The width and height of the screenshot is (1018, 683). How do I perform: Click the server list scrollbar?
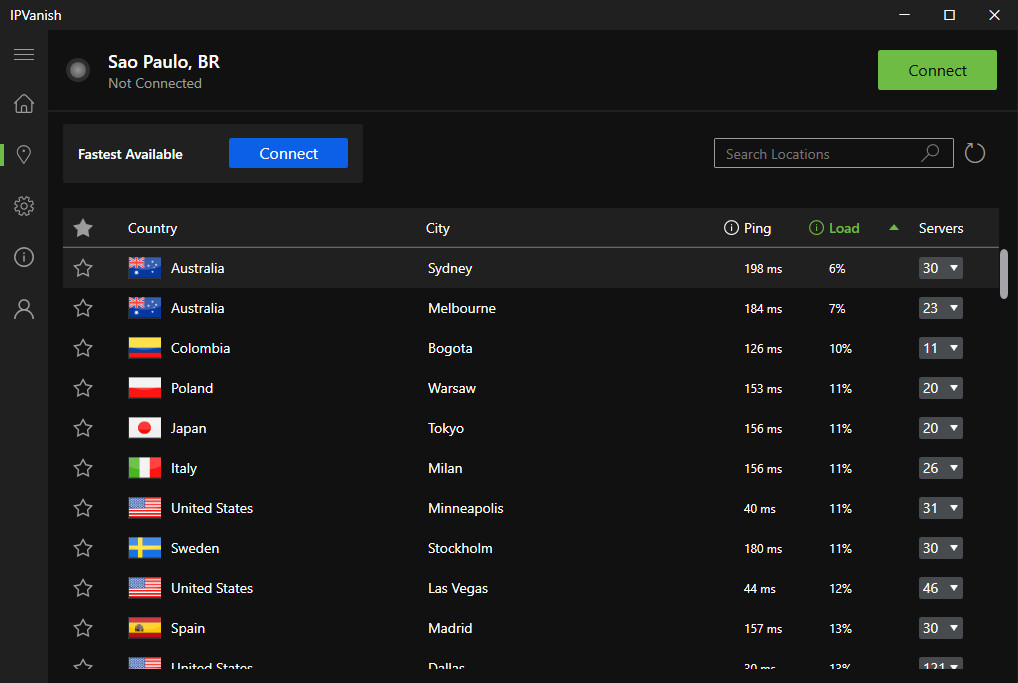(1004, 274)
